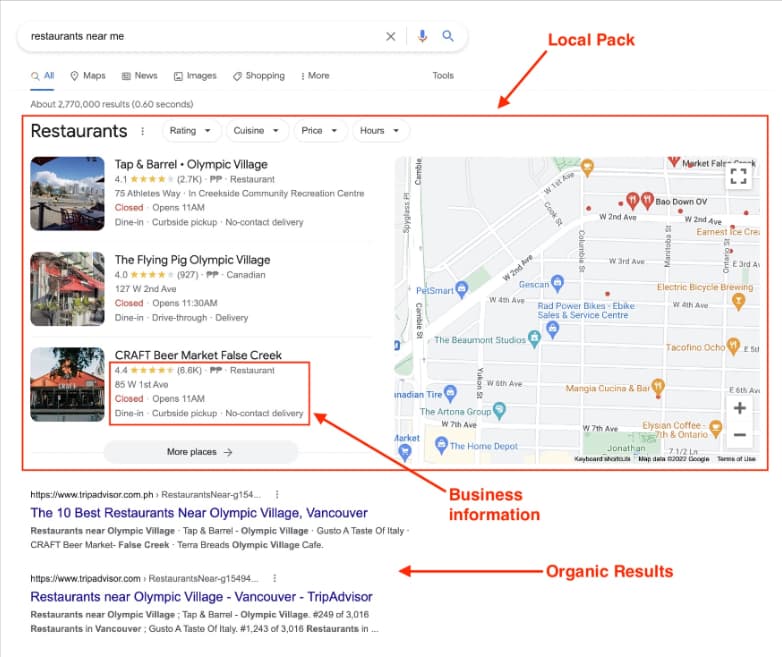Select The Artona Group map marker
The height and width of the screenshot is (657, 782).
point(499,410)
